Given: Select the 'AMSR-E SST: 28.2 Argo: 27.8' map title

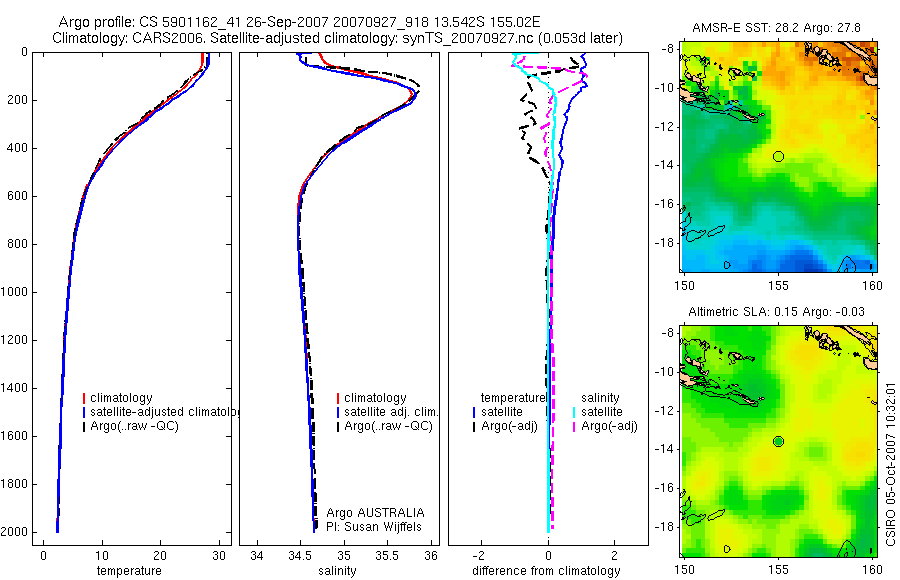Looking at the screenshot, I should point(776,28).
